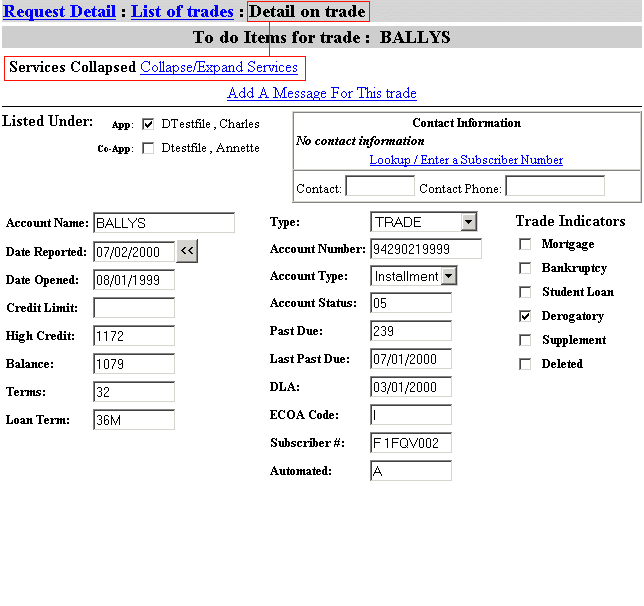Open the Request Detail breadcrumb link
This screenshot has width=644, height=606.
click(x=60, y=12)
